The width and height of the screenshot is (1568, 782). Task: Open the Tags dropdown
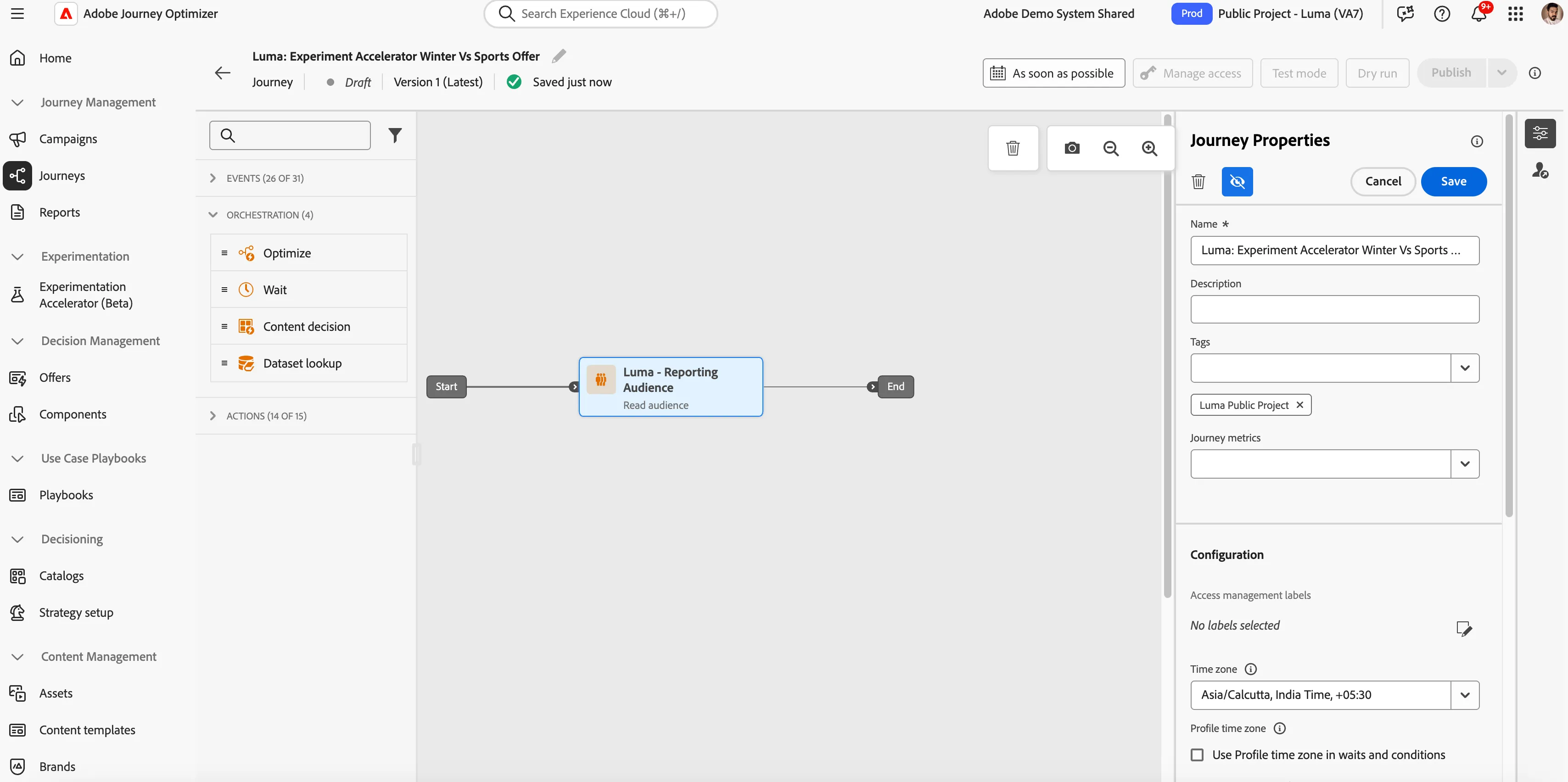[1465, 368]
